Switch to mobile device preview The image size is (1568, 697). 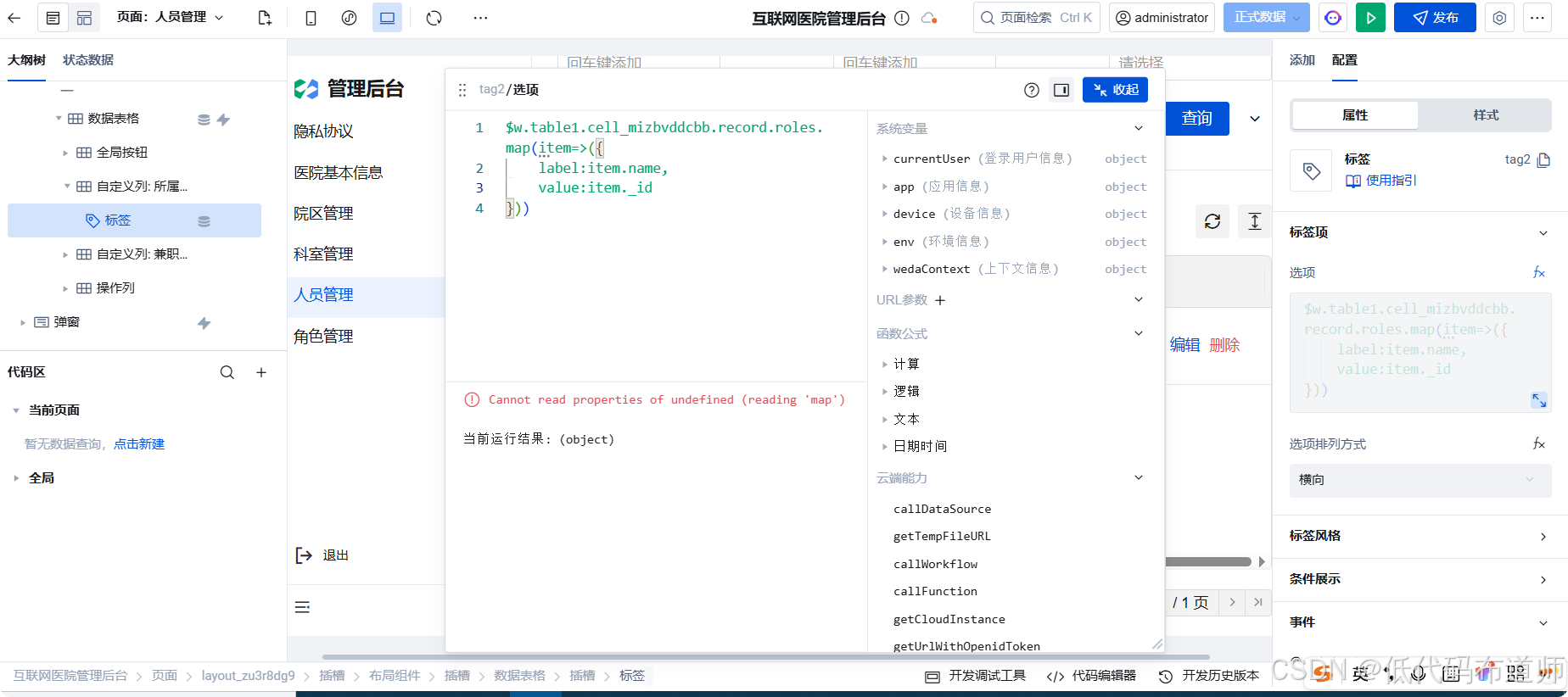(311, 18)
